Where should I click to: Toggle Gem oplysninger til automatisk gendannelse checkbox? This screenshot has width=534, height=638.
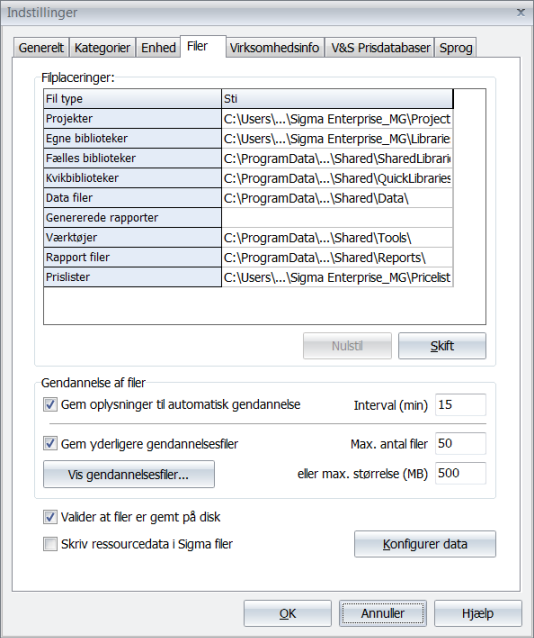click(x=50, y=404)
